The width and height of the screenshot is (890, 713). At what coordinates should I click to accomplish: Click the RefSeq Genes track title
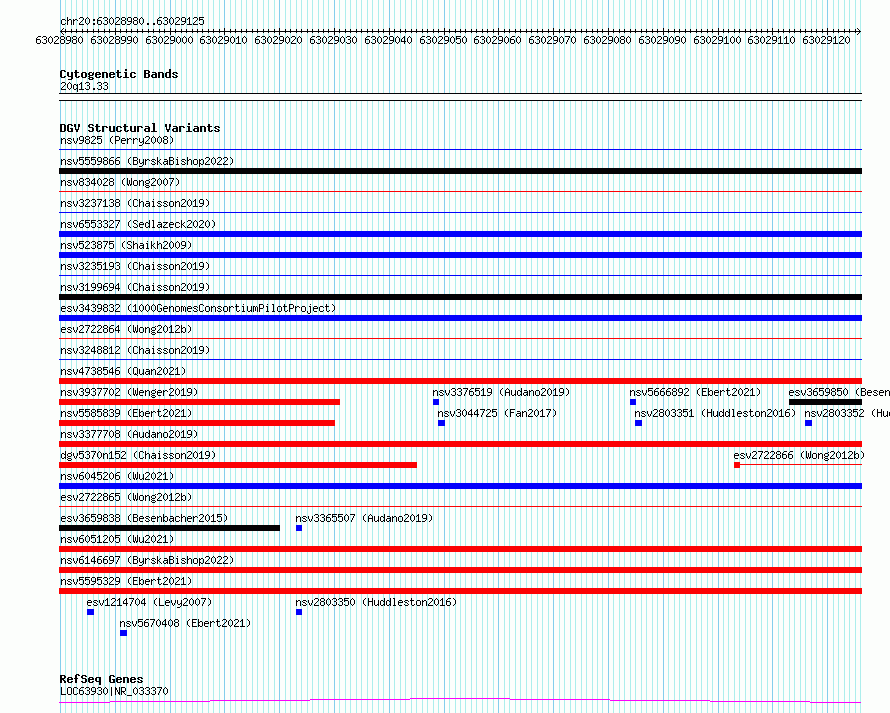click(x=101, y=679)
